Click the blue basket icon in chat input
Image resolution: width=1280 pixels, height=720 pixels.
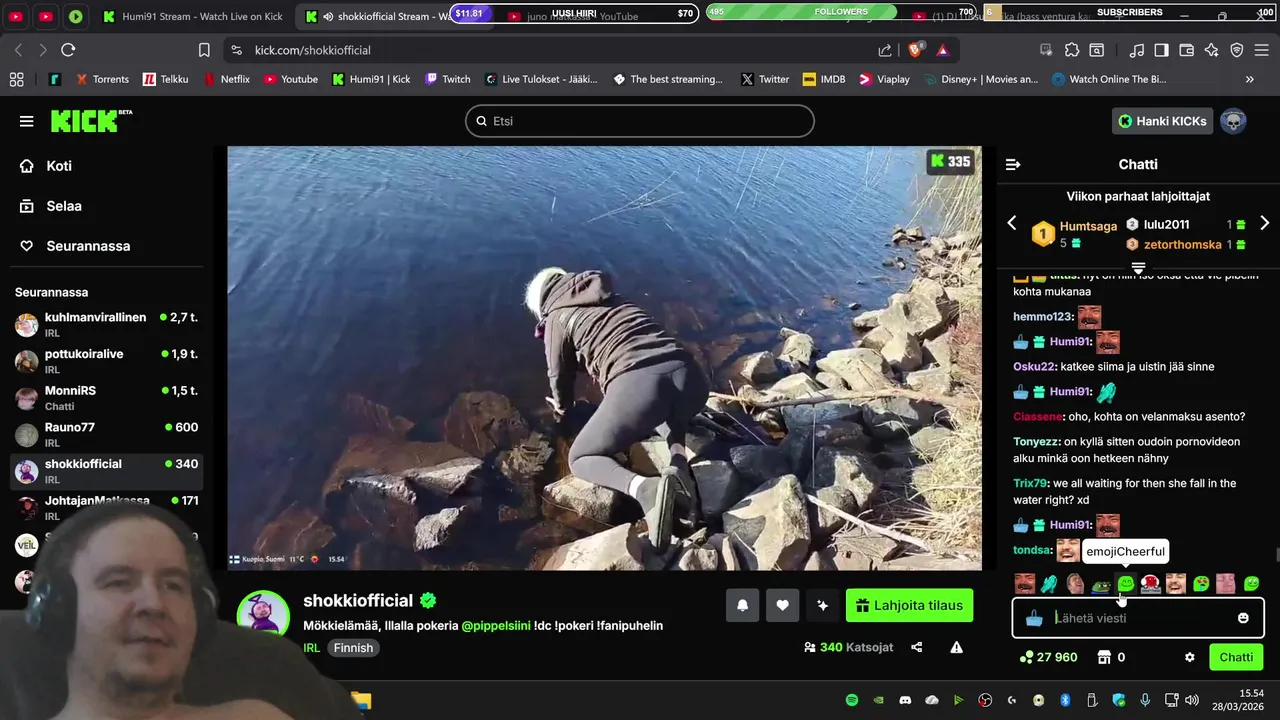(x=1034, y=618)
